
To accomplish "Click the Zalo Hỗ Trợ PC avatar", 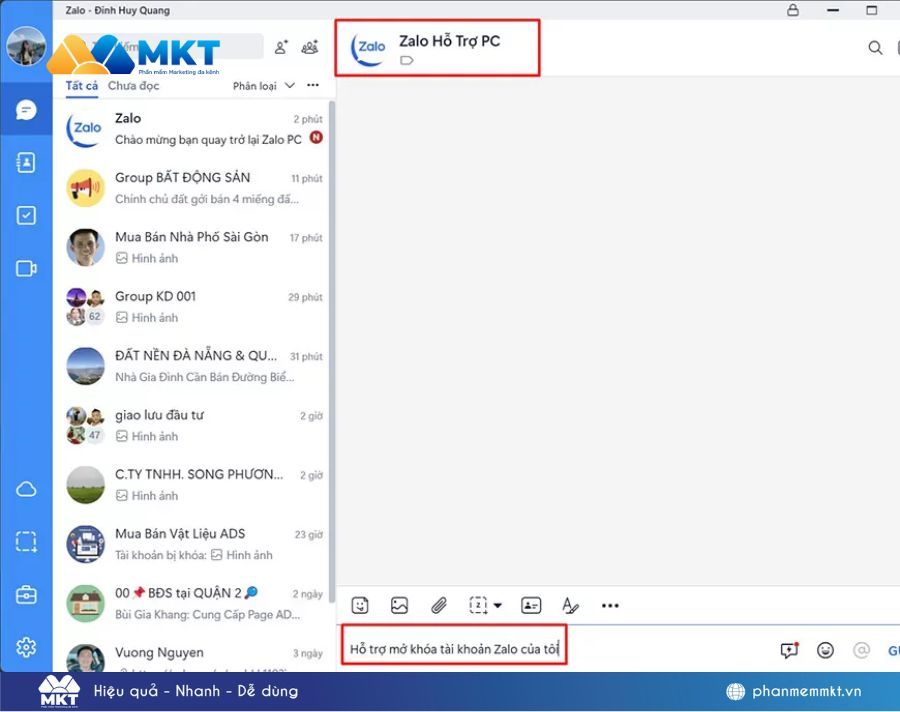I will click(x=369, y=48).
